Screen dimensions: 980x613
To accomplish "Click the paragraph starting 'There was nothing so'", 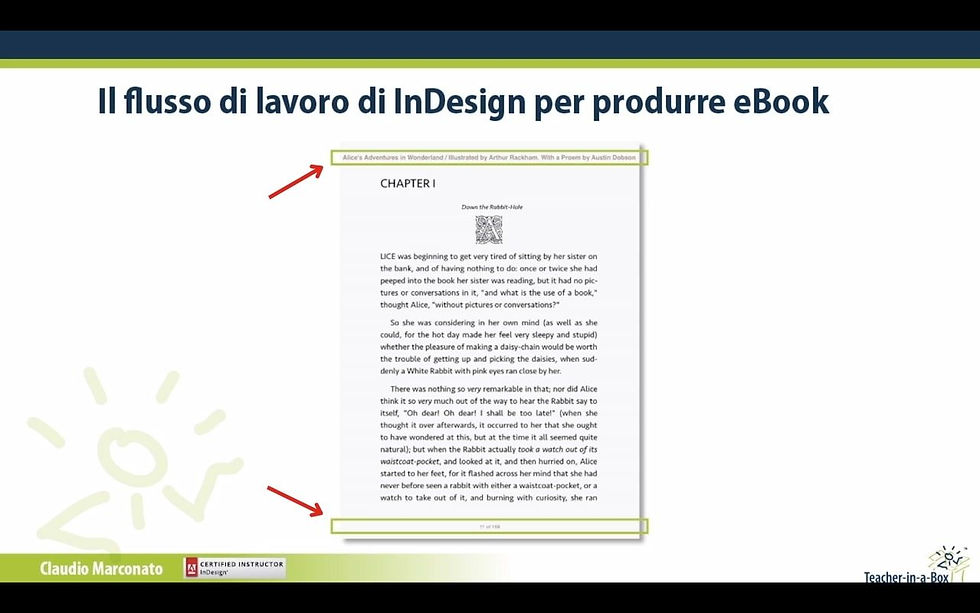I will [489, 443].
